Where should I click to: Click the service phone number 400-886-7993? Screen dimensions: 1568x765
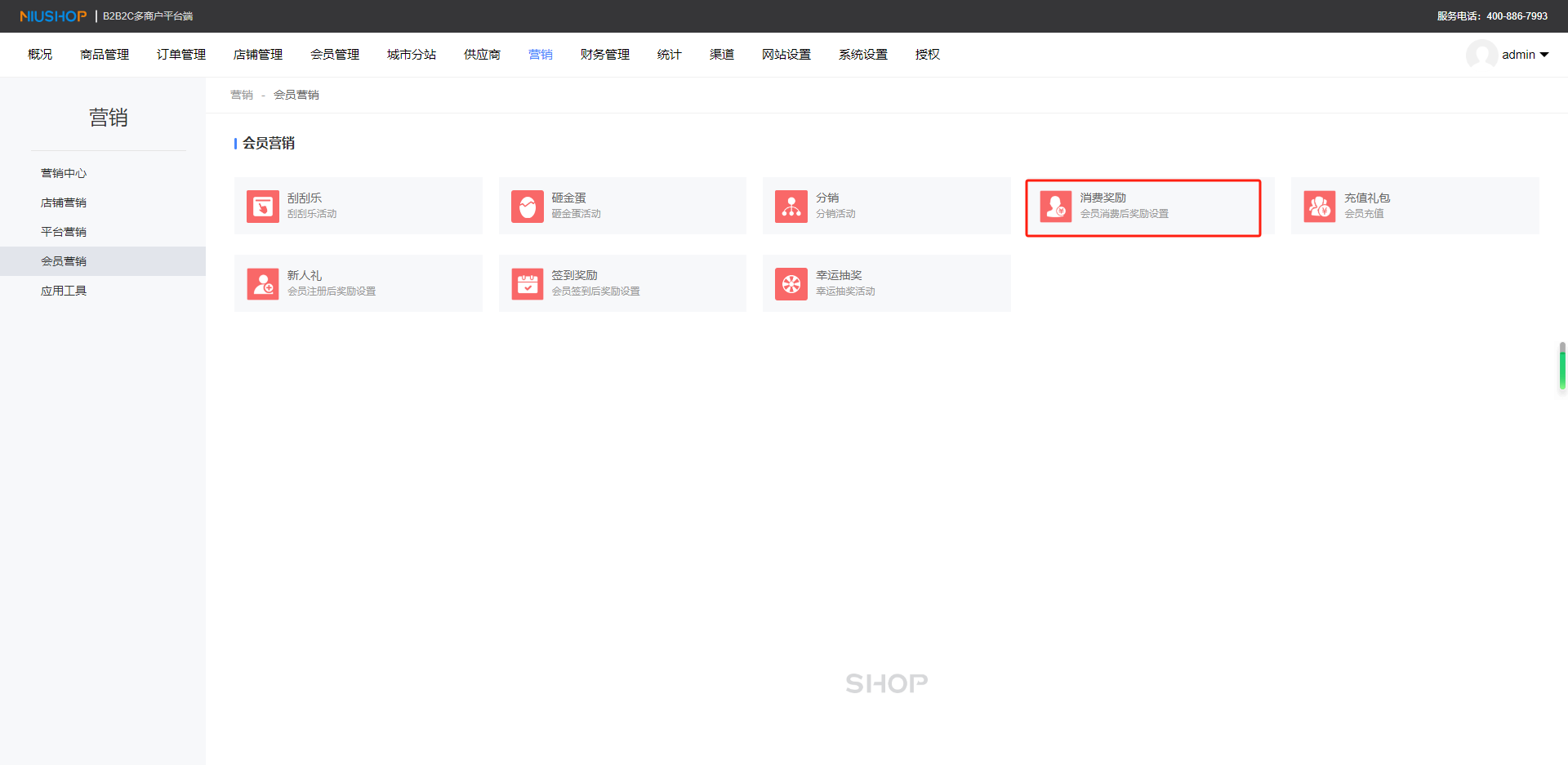click(x=1517, y=16)
